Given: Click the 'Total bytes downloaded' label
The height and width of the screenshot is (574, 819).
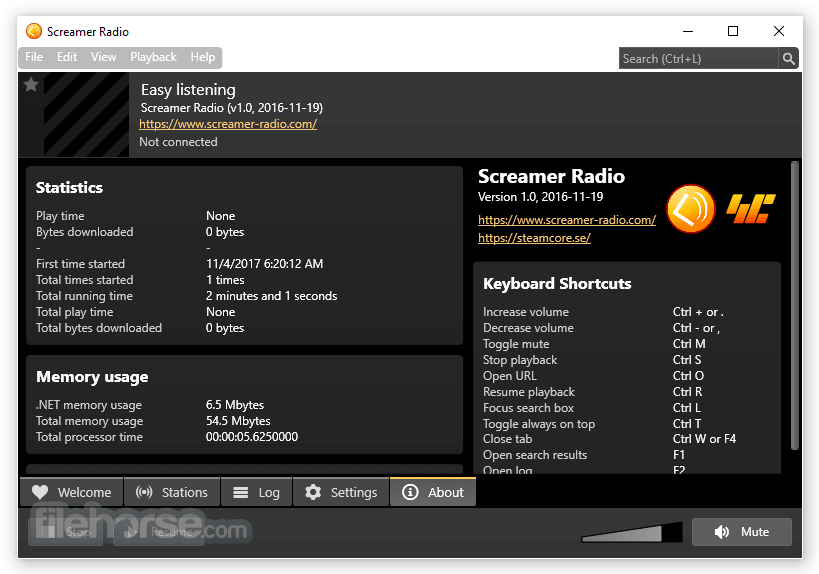Looking at the screenshot, I should point(99,328).
